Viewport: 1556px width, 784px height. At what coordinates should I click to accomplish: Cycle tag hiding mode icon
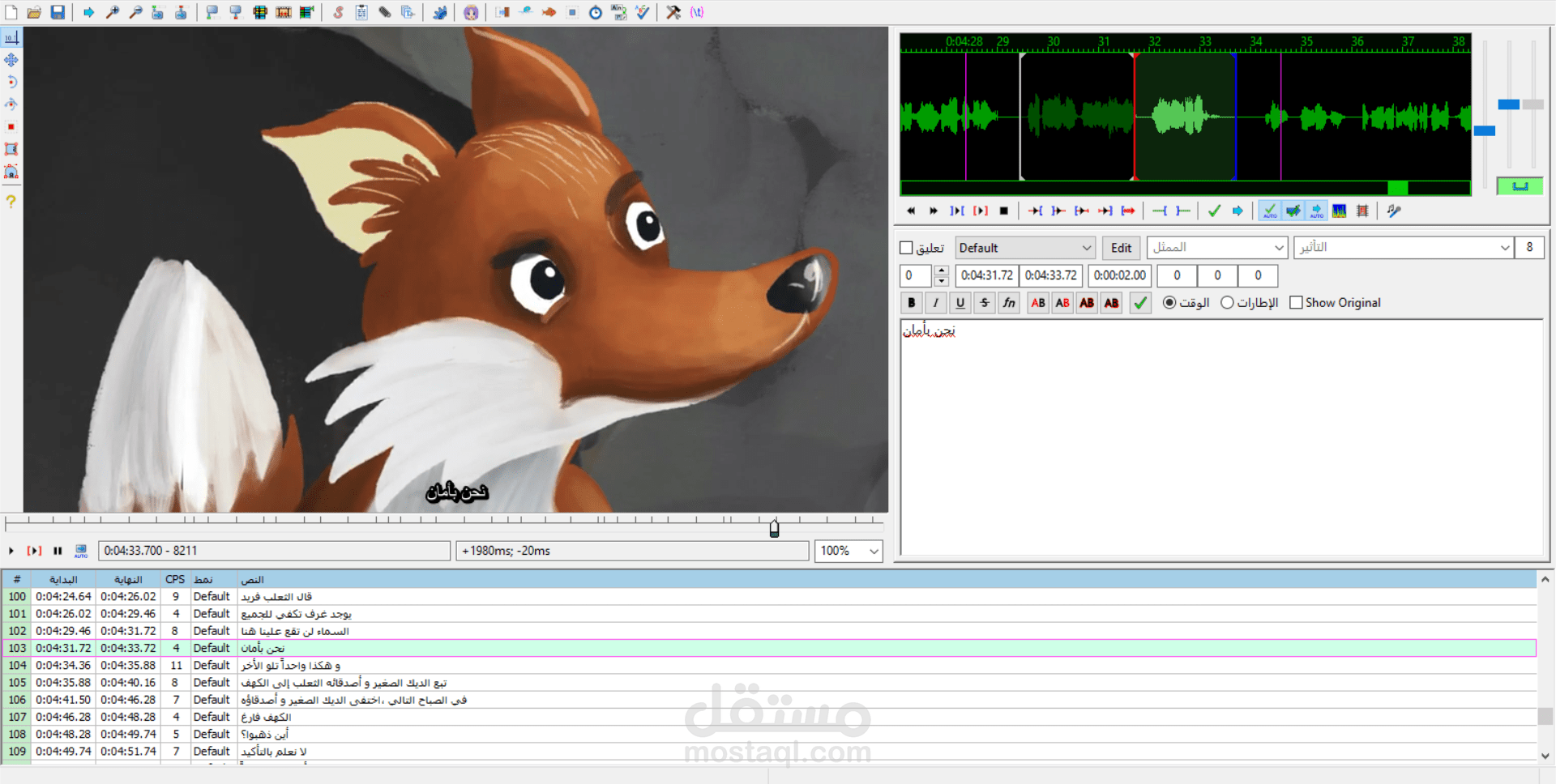tap(697, 12)
